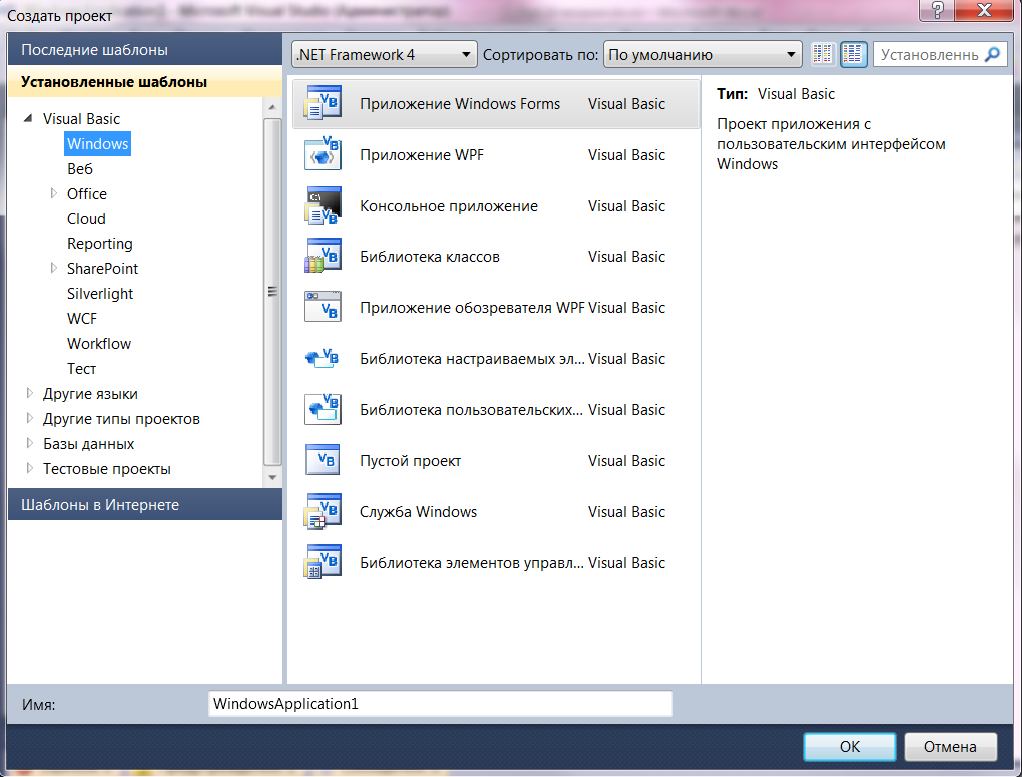Viewport: 1022px width, 777px height.
Task: Click the tree scrollbar up arrow
Action: click(x=272, y=107)
